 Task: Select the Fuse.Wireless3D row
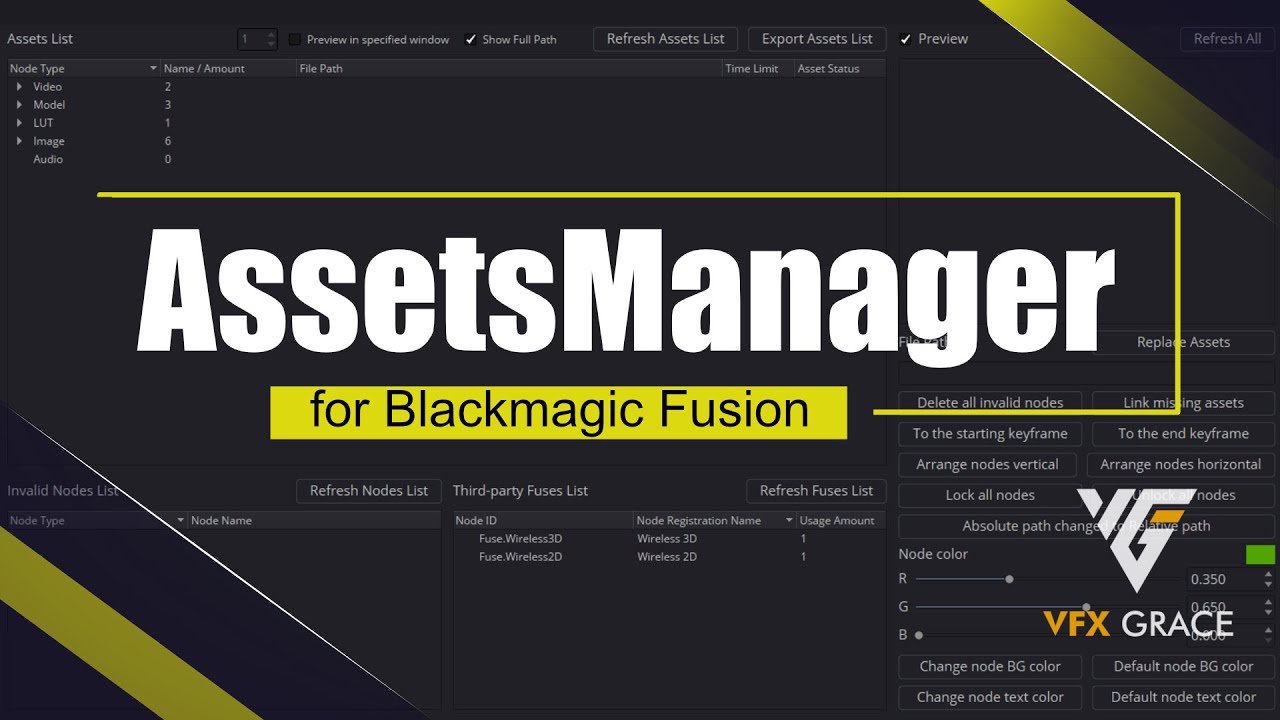pos(668,539)
